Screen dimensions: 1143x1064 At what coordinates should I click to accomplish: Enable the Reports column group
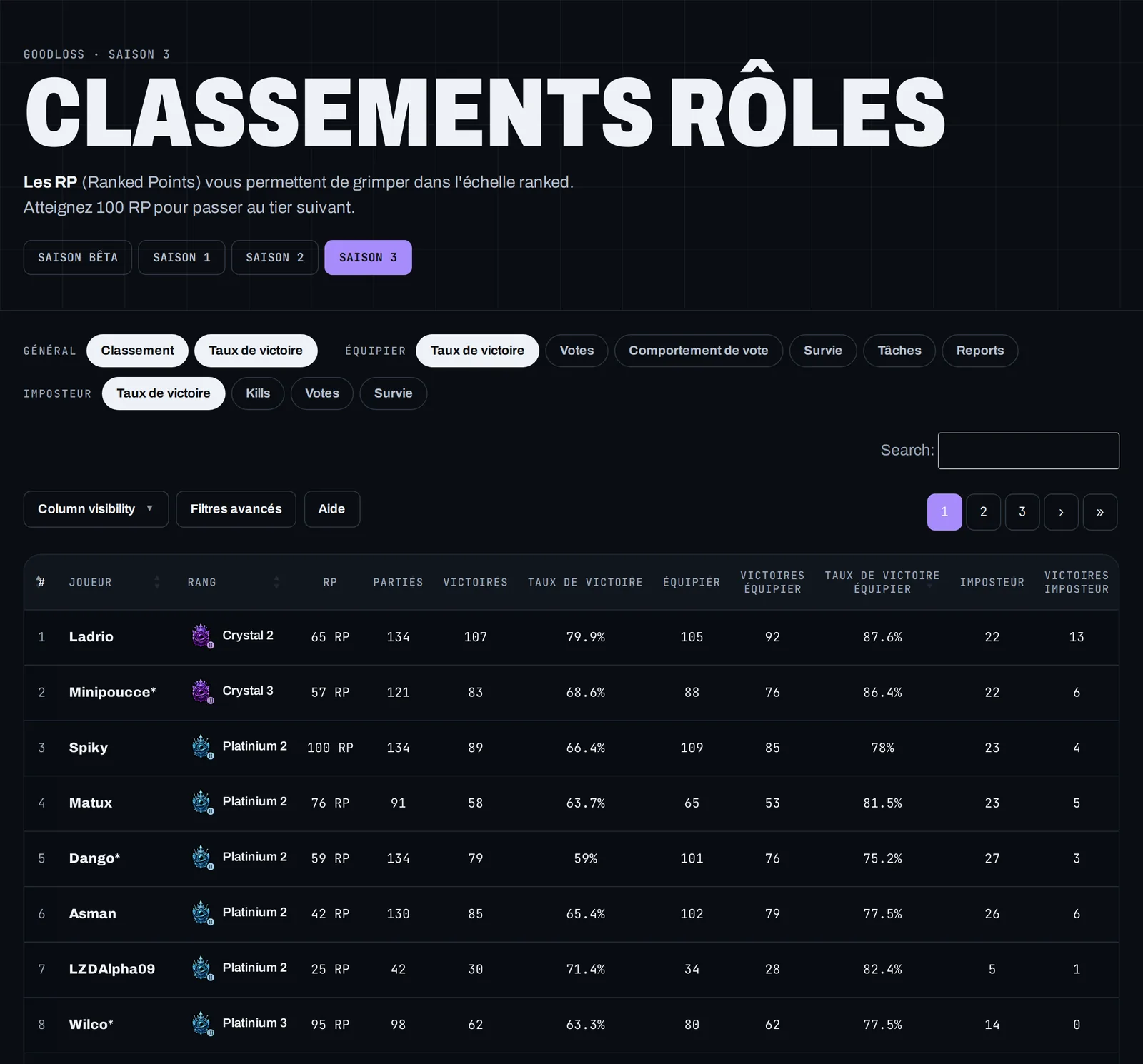(980, 351)
